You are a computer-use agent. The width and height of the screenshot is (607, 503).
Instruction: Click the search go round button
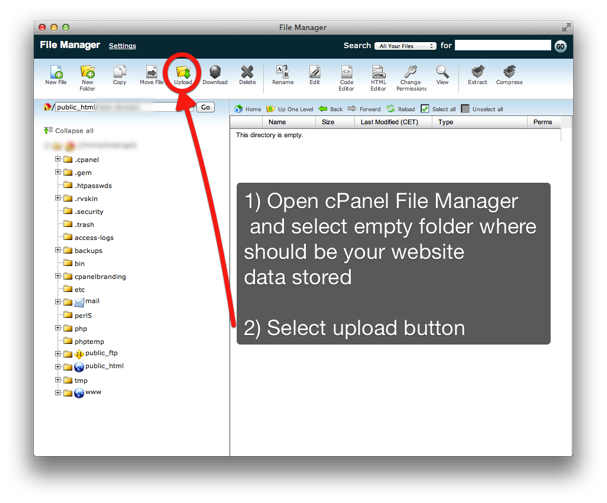[560, 46]
